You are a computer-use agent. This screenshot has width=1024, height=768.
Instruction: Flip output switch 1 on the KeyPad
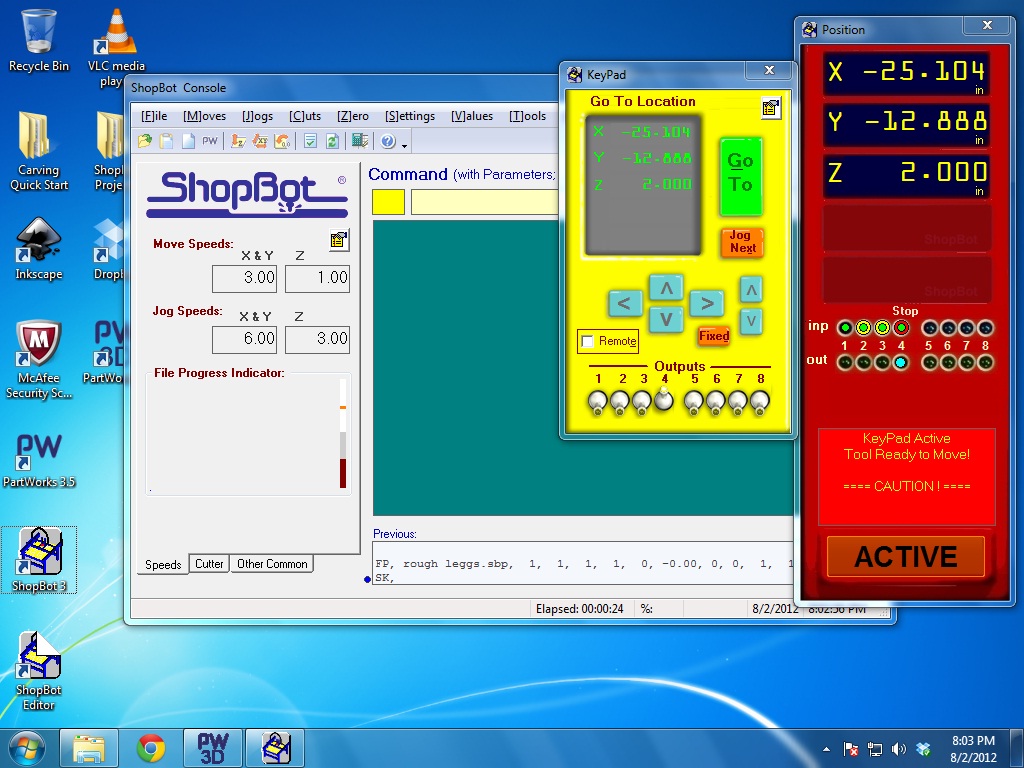click(x=597, y=402)
